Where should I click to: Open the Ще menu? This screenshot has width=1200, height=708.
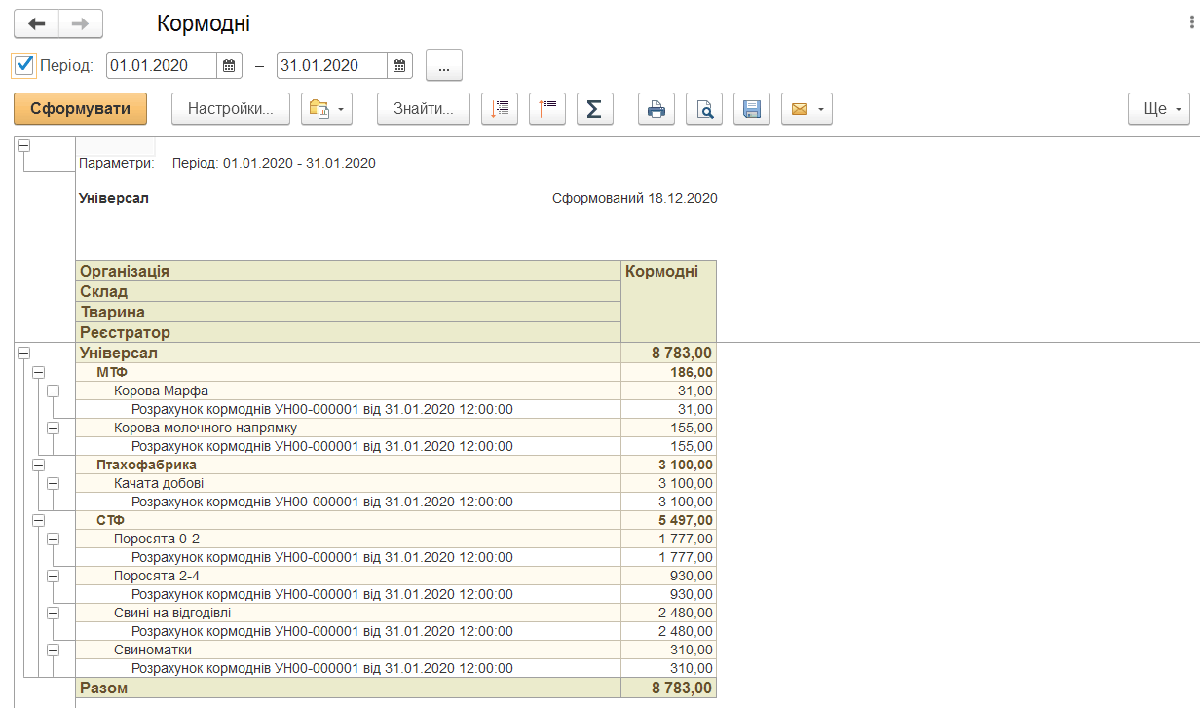coord(1159,109)
